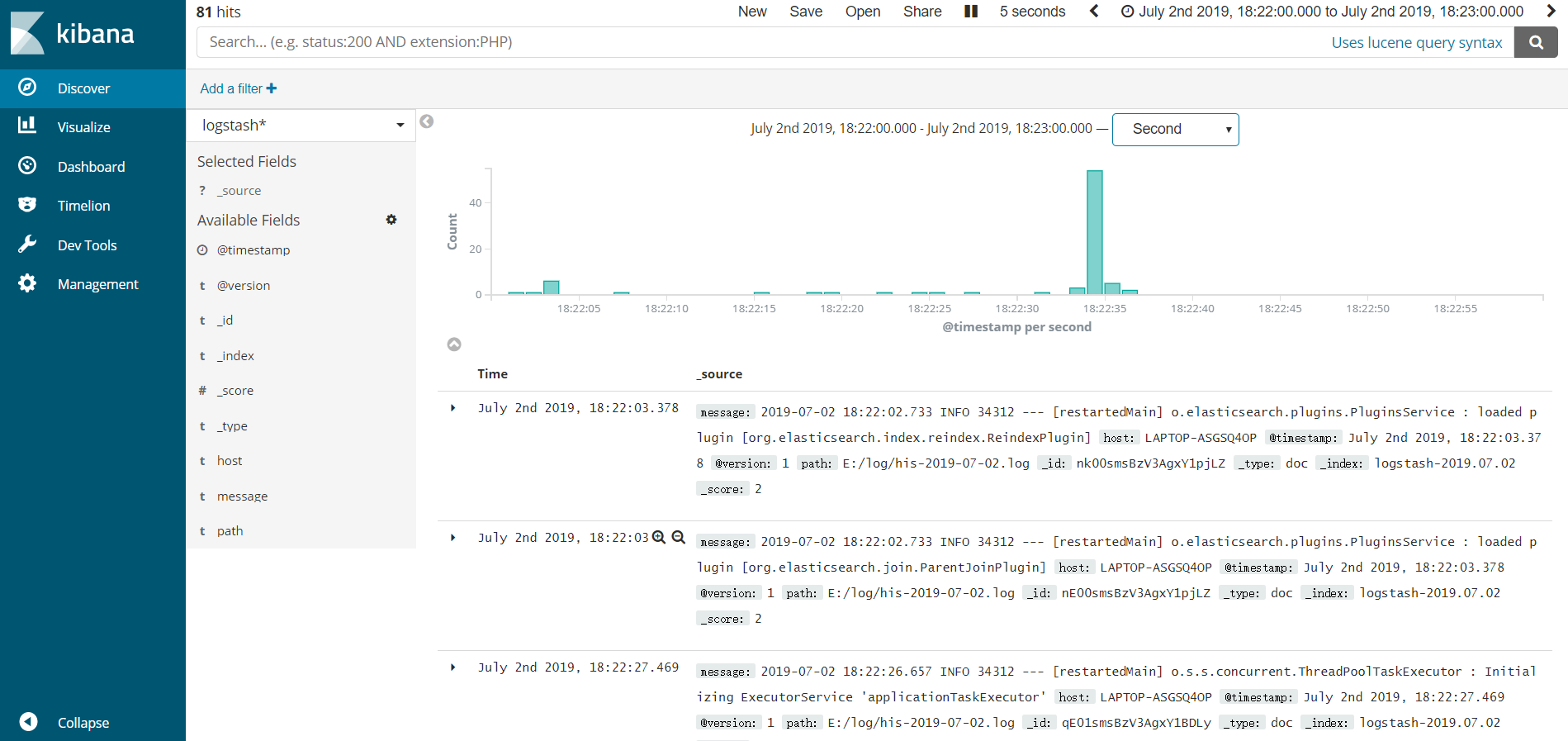Hide the histogram chart
The image size is (1568, 741).
point(454,344)
